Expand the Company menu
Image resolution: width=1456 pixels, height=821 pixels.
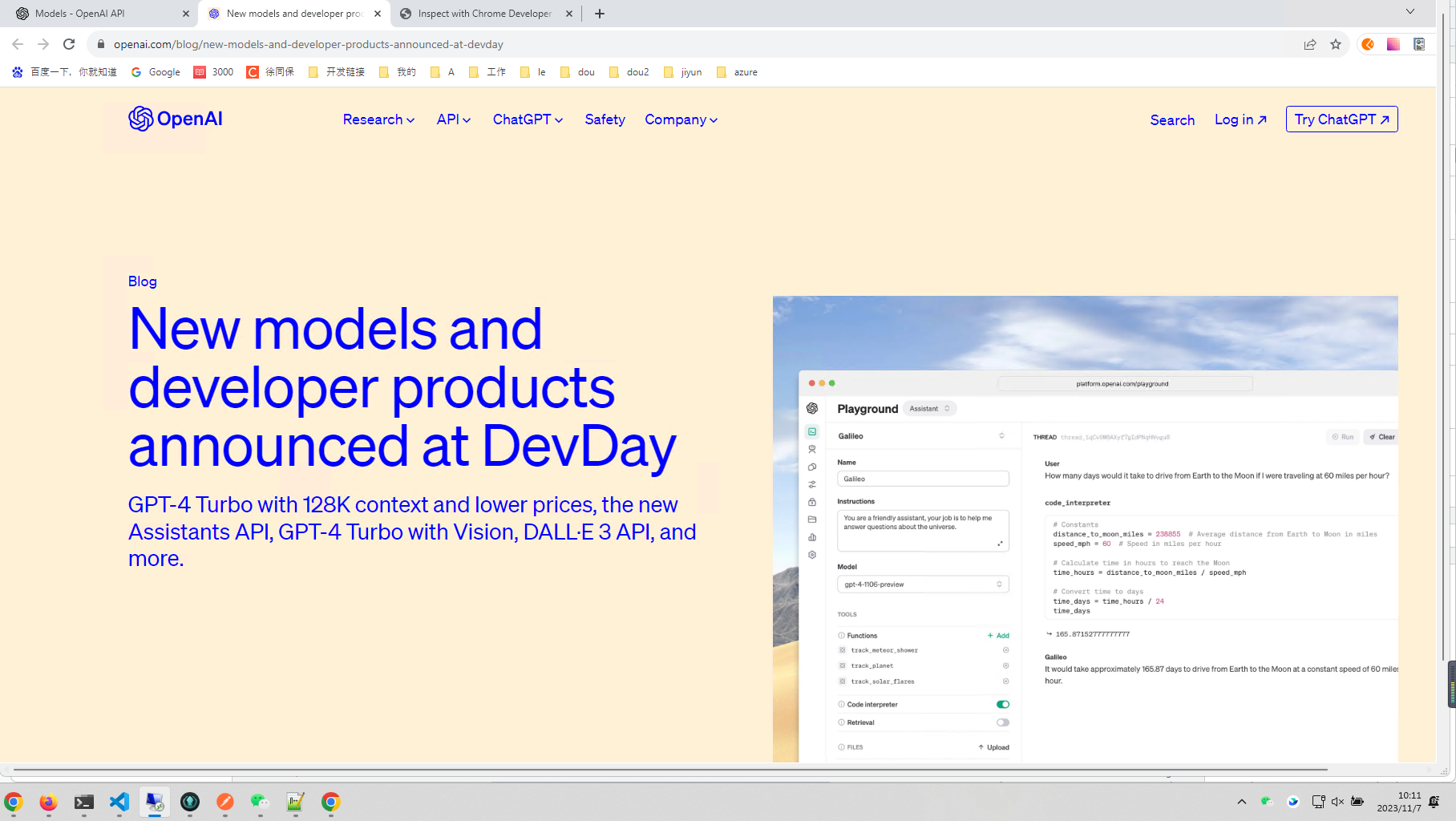[x=681, y=119]
